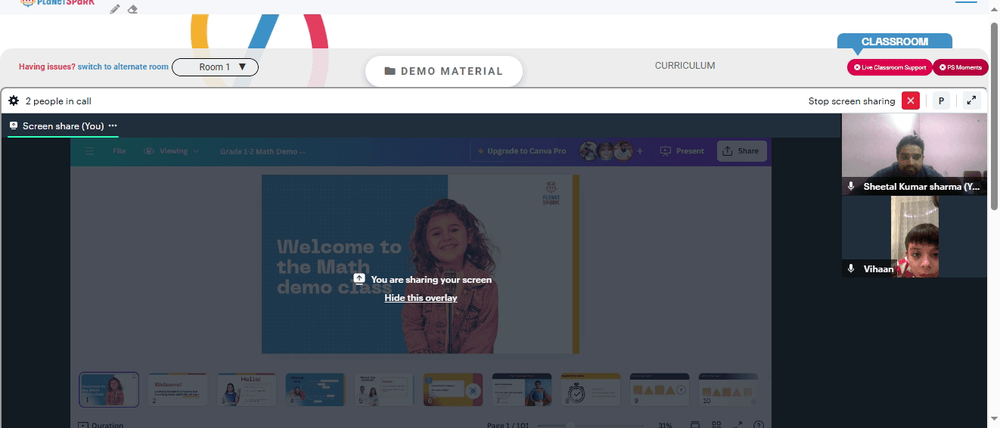Click the plus add collaborator icon
Viewport: 1000px width, 428px height.
pos(640,151)
